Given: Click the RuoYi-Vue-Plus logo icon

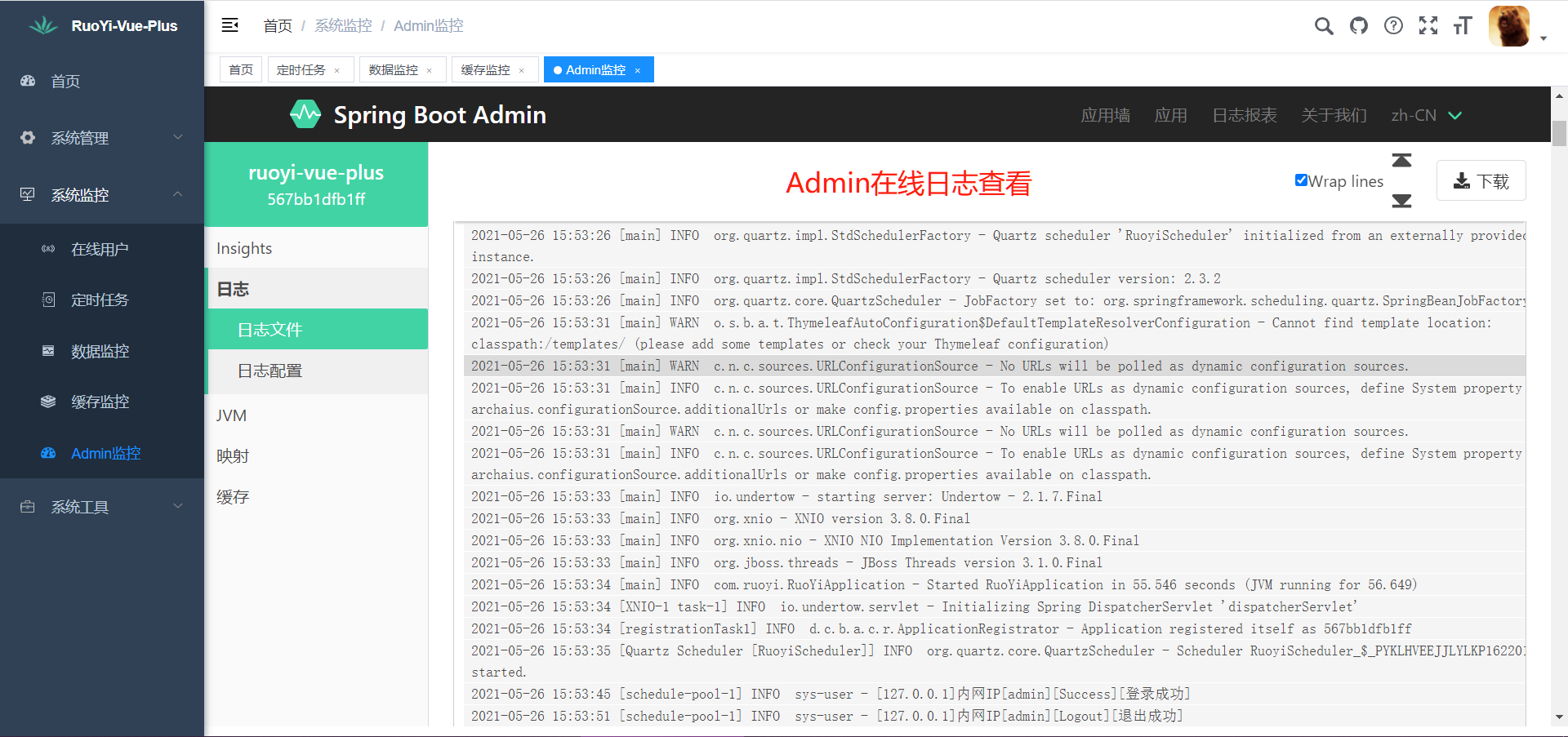Looking at the screenshot, I should (43, 25).
